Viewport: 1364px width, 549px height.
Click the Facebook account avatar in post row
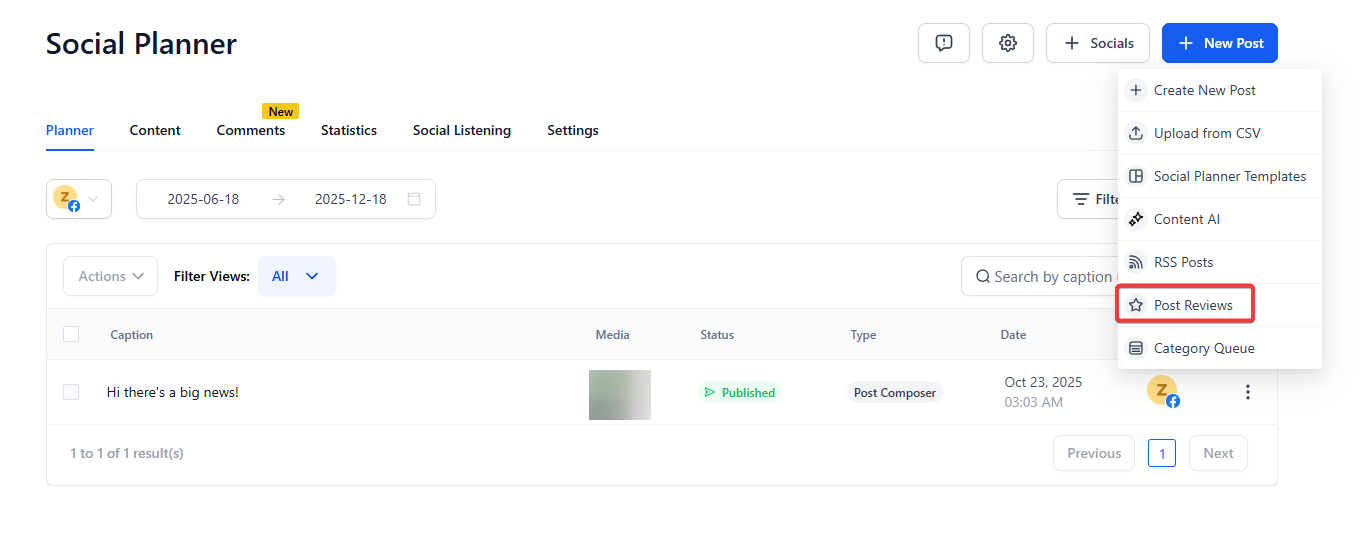[x=1162, y=392]
